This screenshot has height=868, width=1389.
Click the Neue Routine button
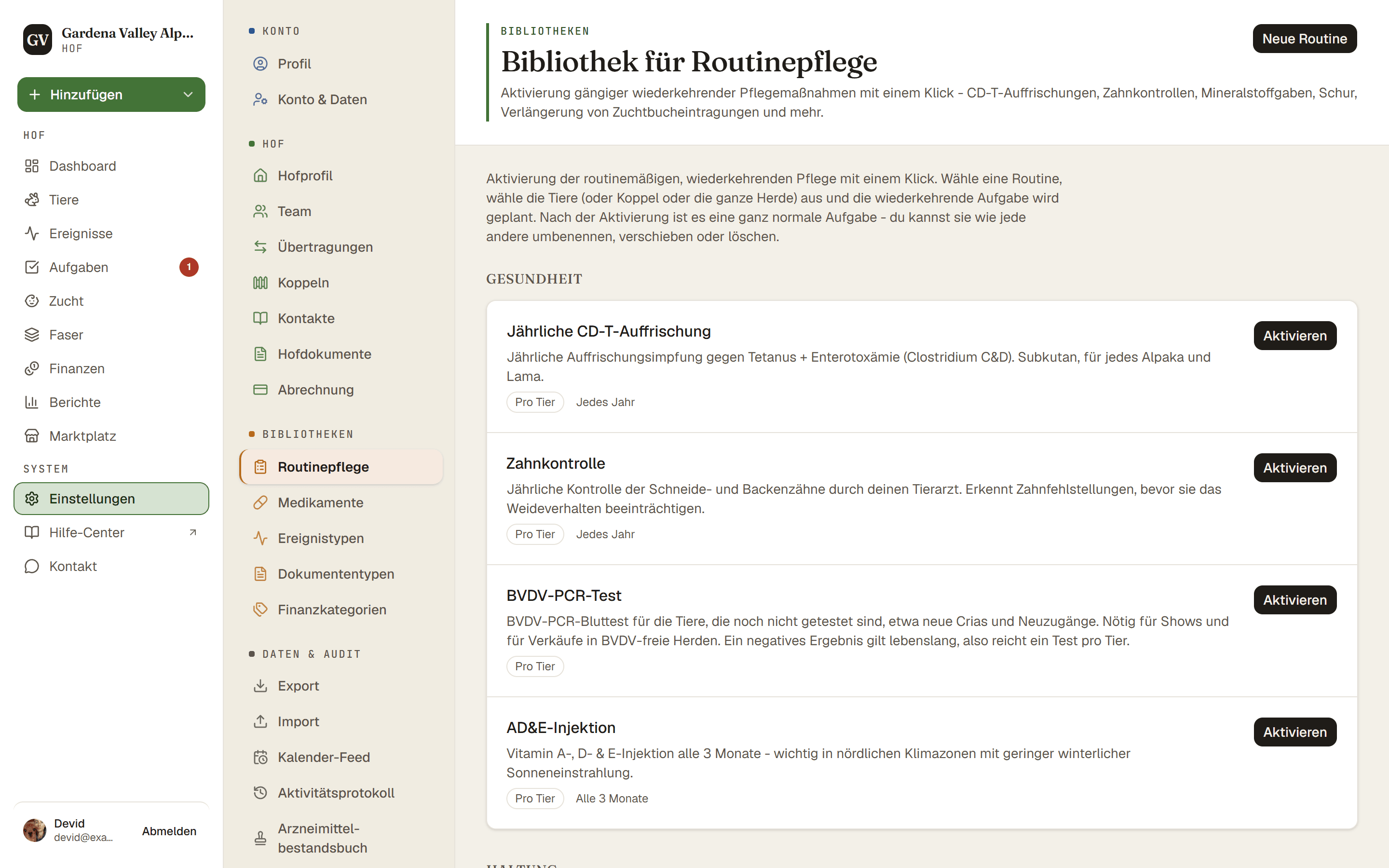(x=1305, y=39)
